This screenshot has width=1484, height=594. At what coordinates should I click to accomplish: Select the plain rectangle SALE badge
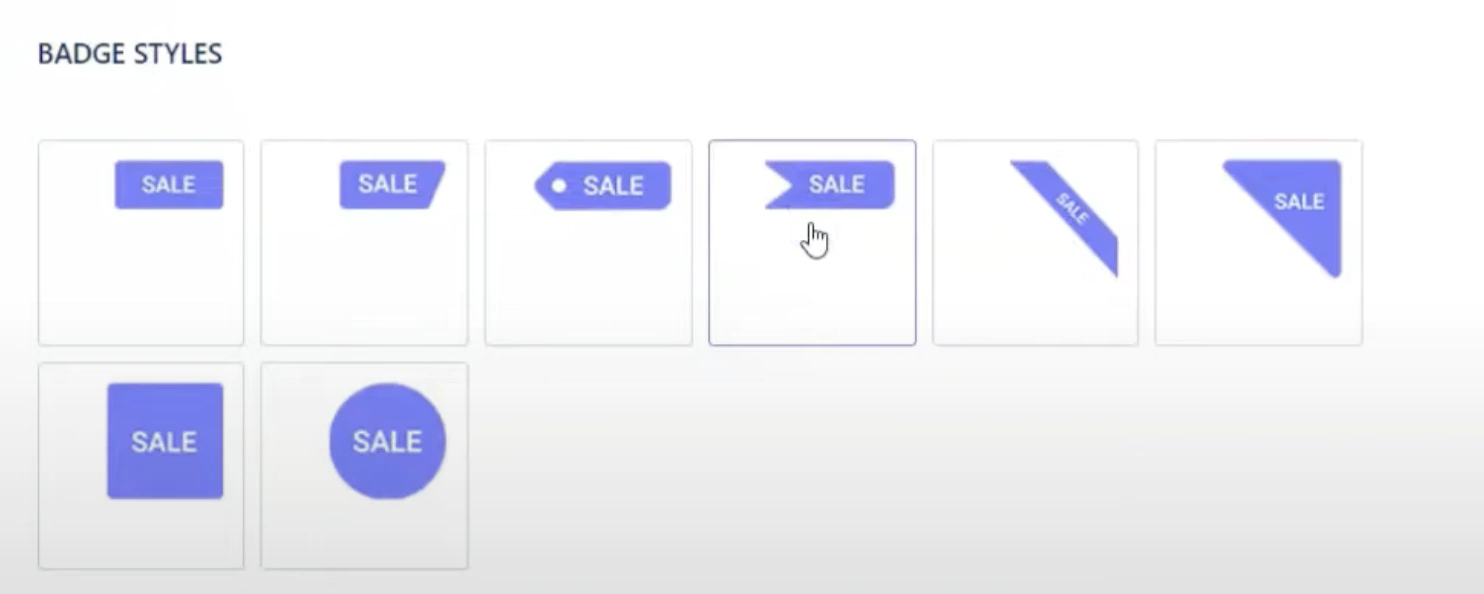tap(169, 185)
